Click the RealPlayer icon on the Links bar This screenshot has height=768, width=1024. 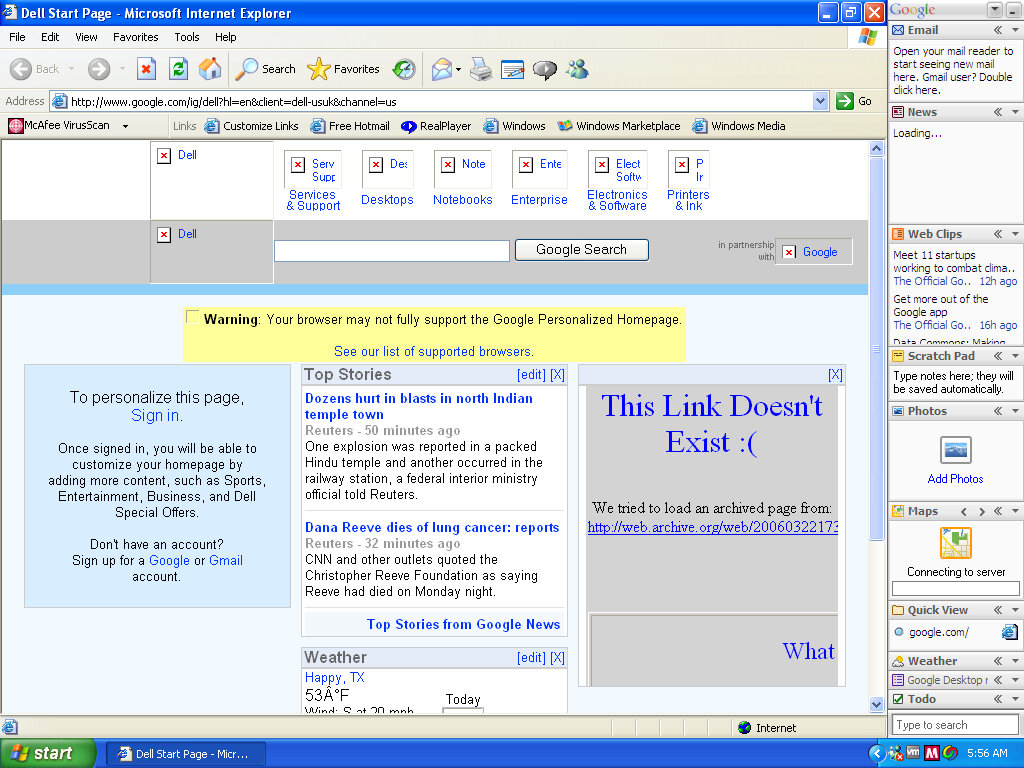407,126
